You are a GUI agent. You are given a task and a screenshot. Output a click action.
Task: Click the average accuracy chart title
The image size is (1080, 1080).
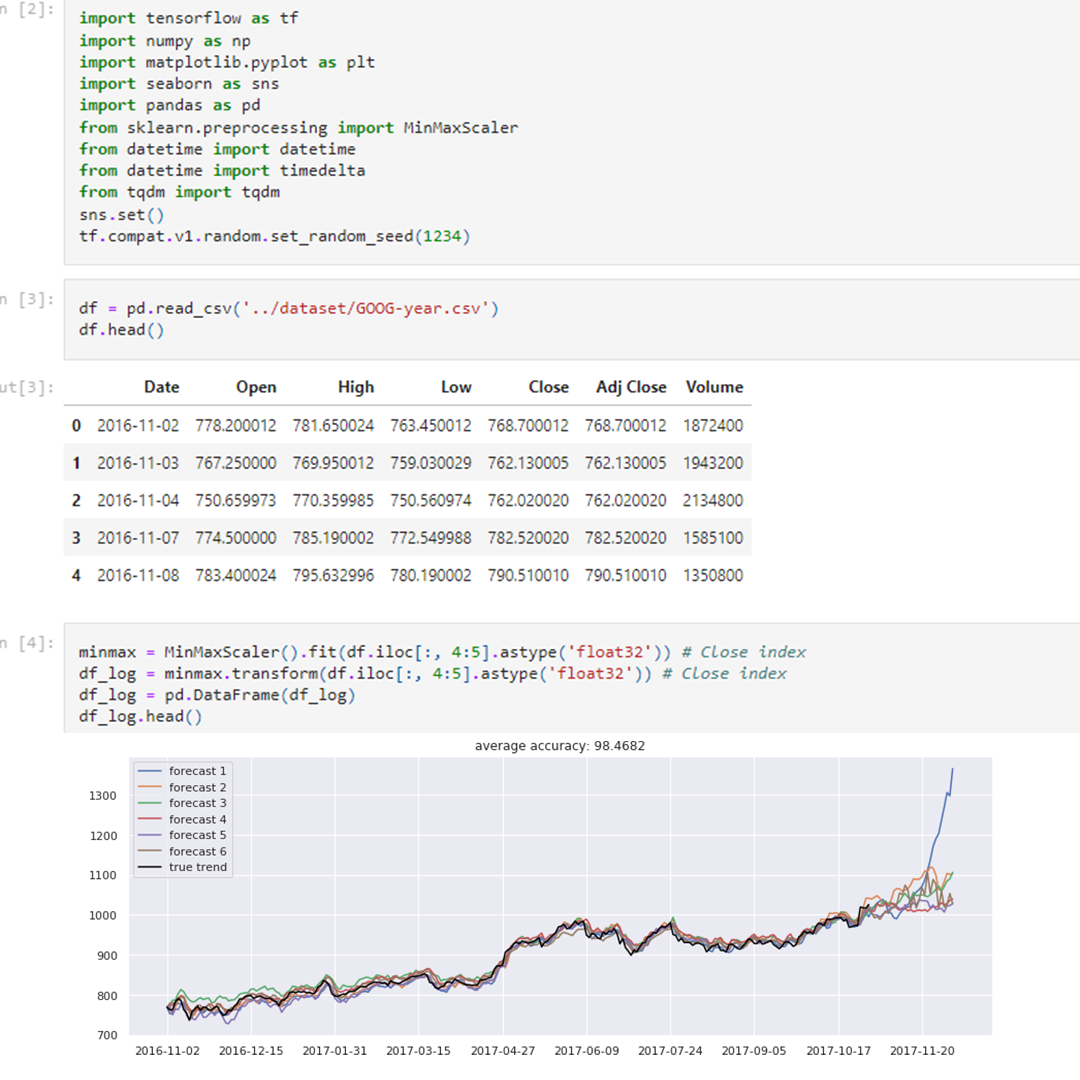pos(560,746)
